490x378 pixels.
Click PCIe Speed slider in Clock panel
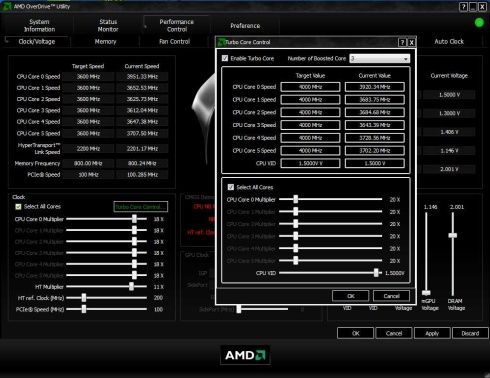click(x=106, y=309)
